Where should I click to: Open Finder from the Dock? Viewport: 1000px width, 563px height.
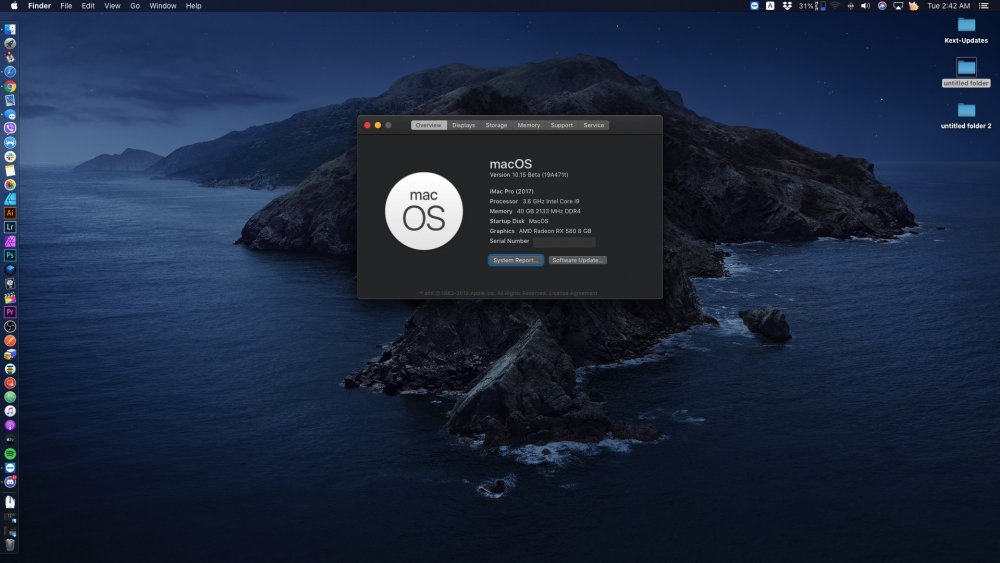10,29
